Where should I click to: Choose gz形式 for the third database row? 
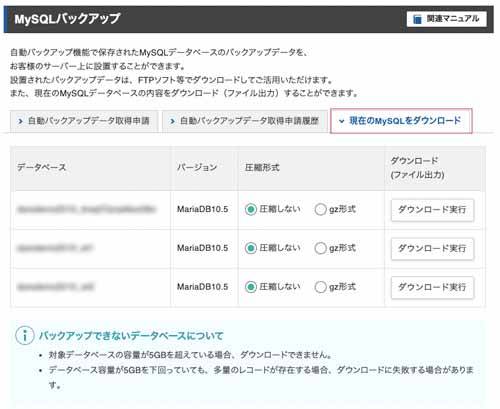(x=320, y=287)
